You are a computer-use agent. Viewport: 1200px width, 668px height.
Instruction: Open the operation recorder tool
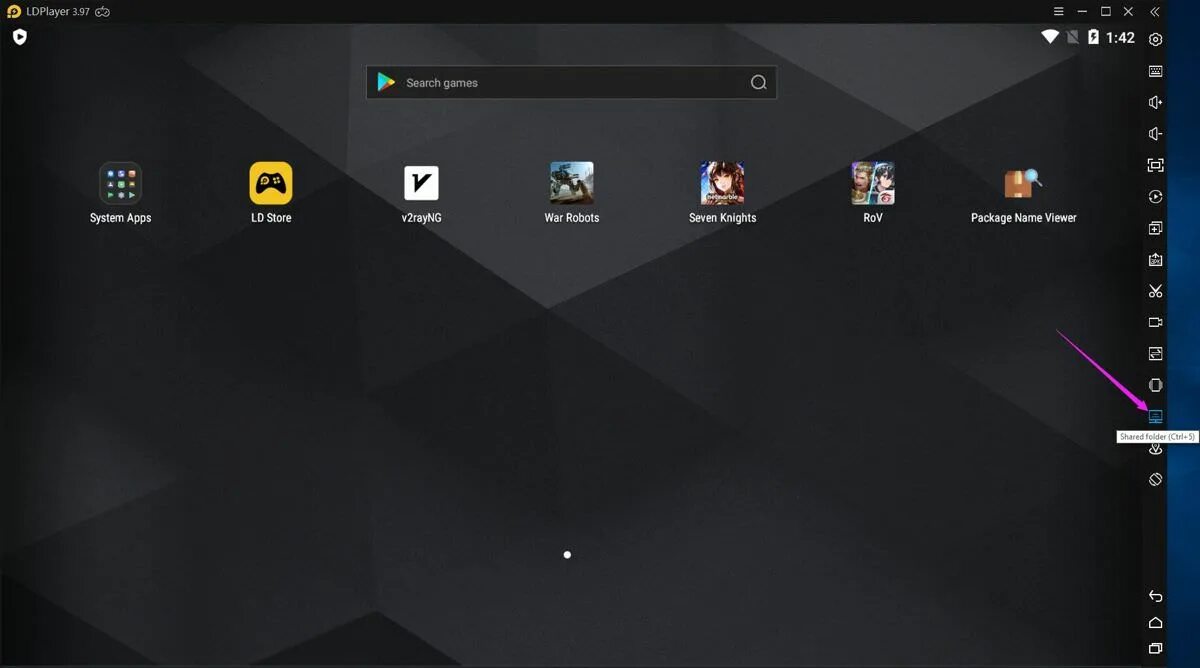click(x=1155, y=196)
